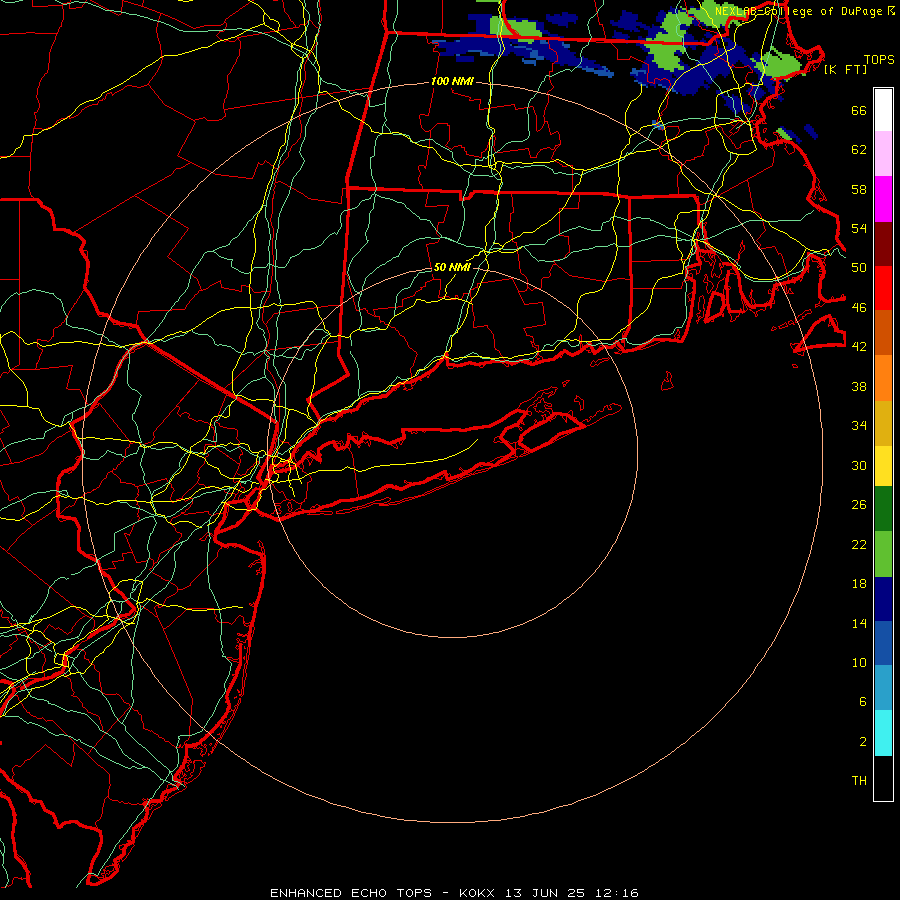
Task: Click the medium blue legend swatch
Action: pos(883,643)
